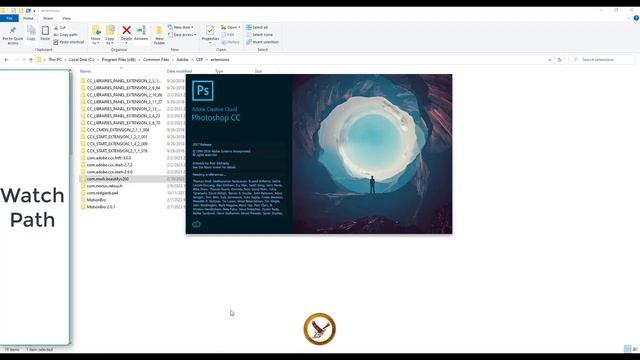
Task: Select folder CCX_START_EXTENSION_2_1_1_078
Action: pos(117,151)
